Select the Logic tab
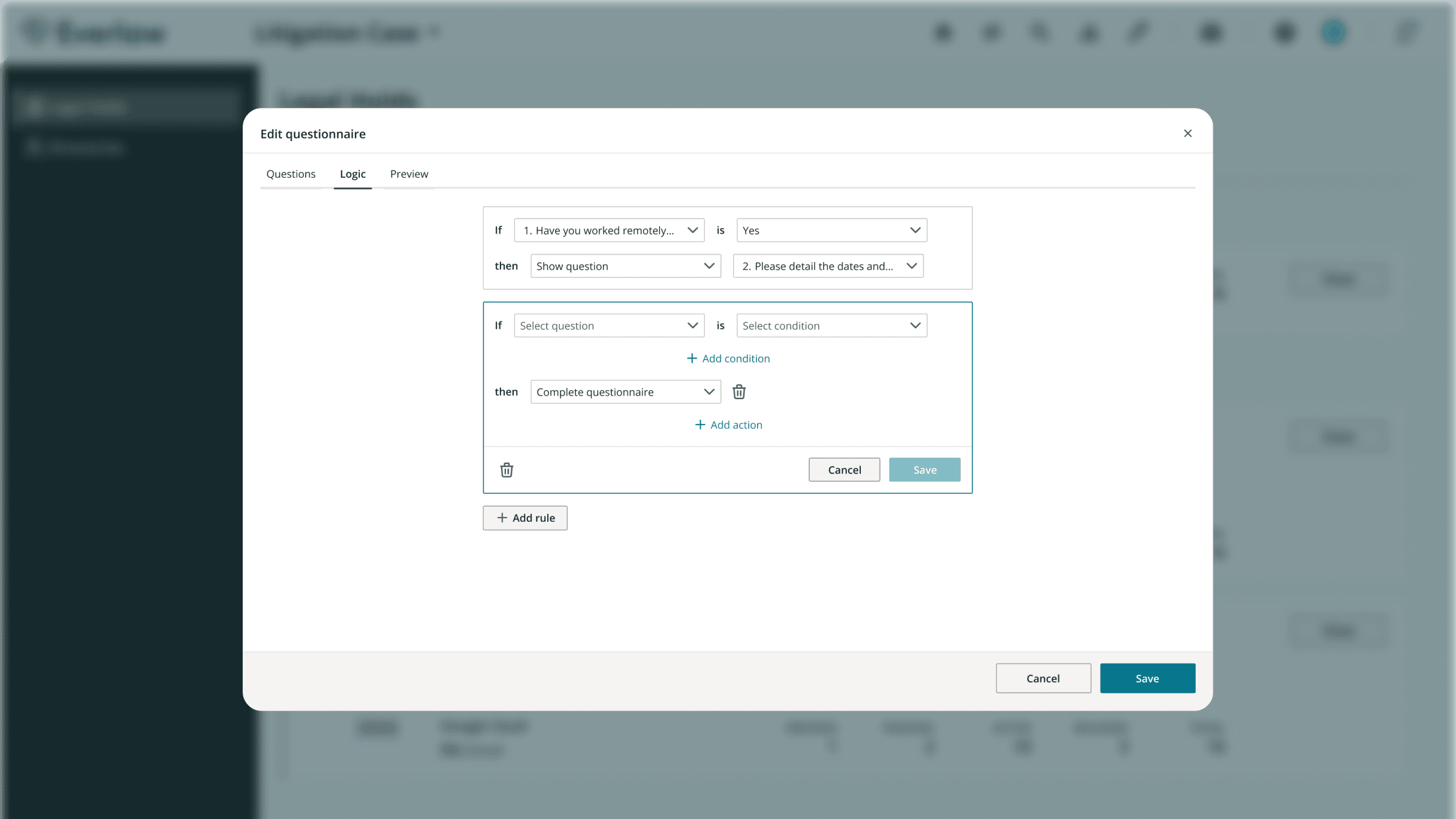The image size is (1456, 819). click(352, 174)
